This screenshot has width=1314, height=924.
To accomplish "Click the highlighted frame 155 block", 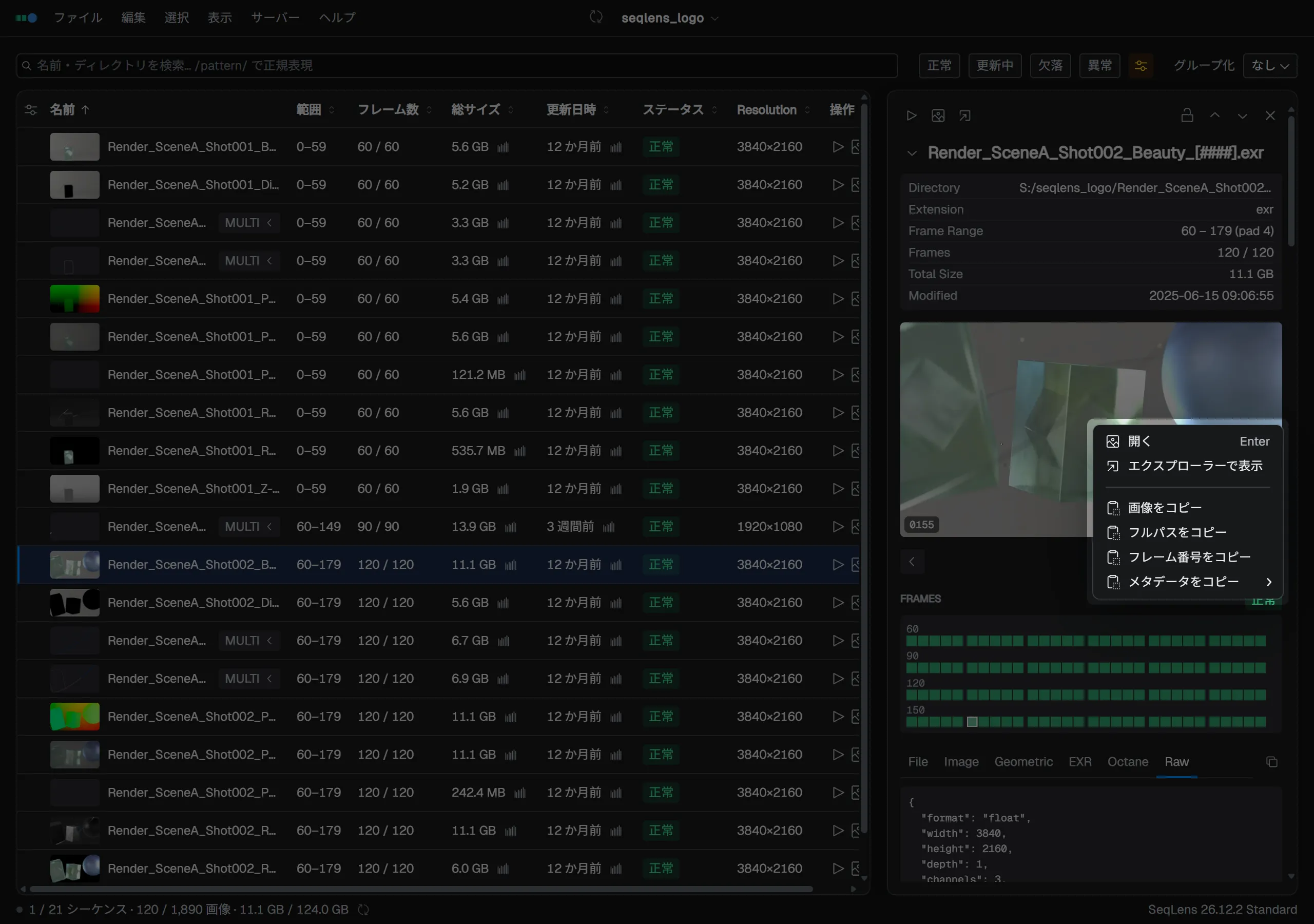I will tap(972, 722).
